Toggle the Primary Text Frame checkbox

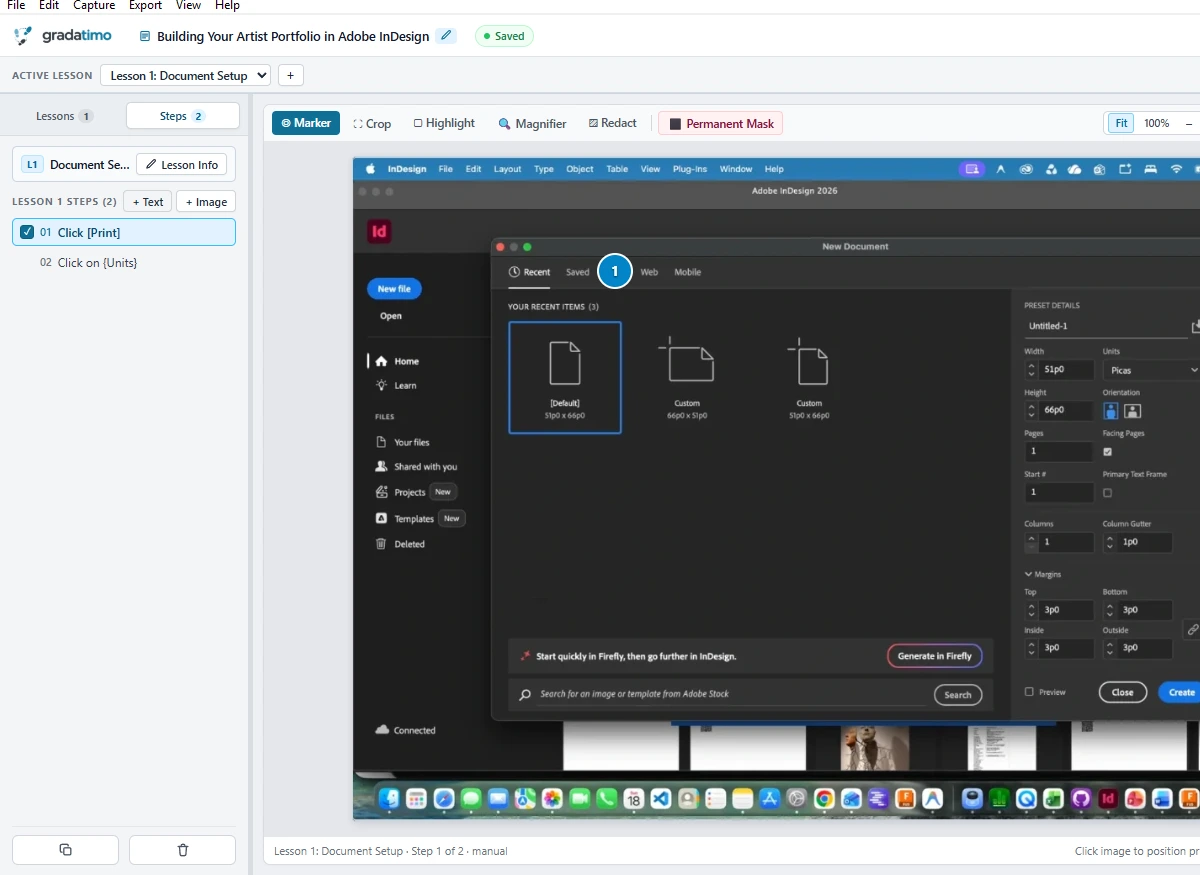(1107, 493)
